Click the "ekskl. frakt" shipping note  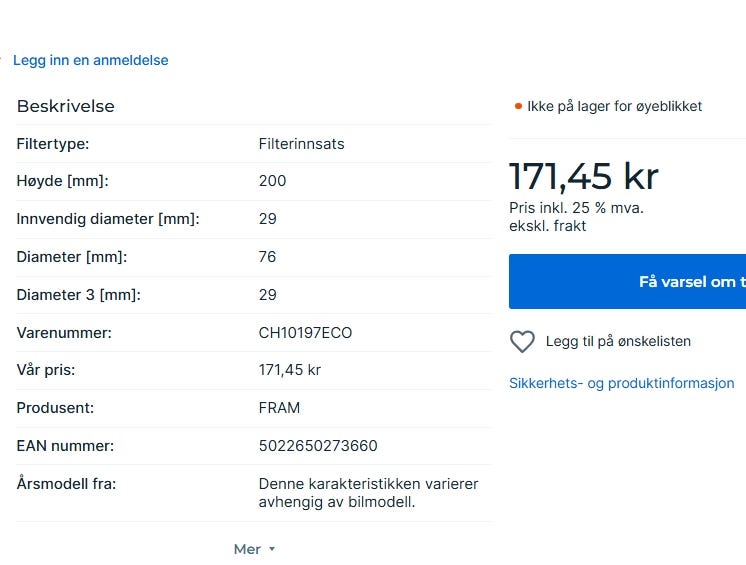pyautogui.click(x=547, y=226)
